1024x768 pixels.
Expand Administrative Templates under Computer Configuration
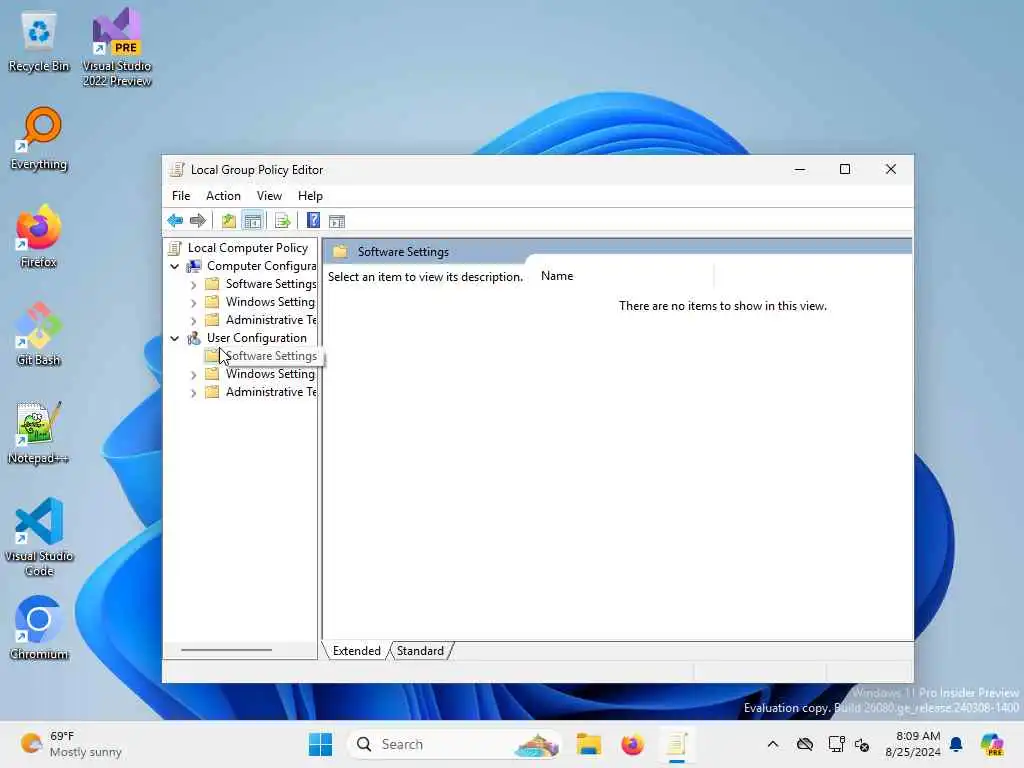pos(193,321)
